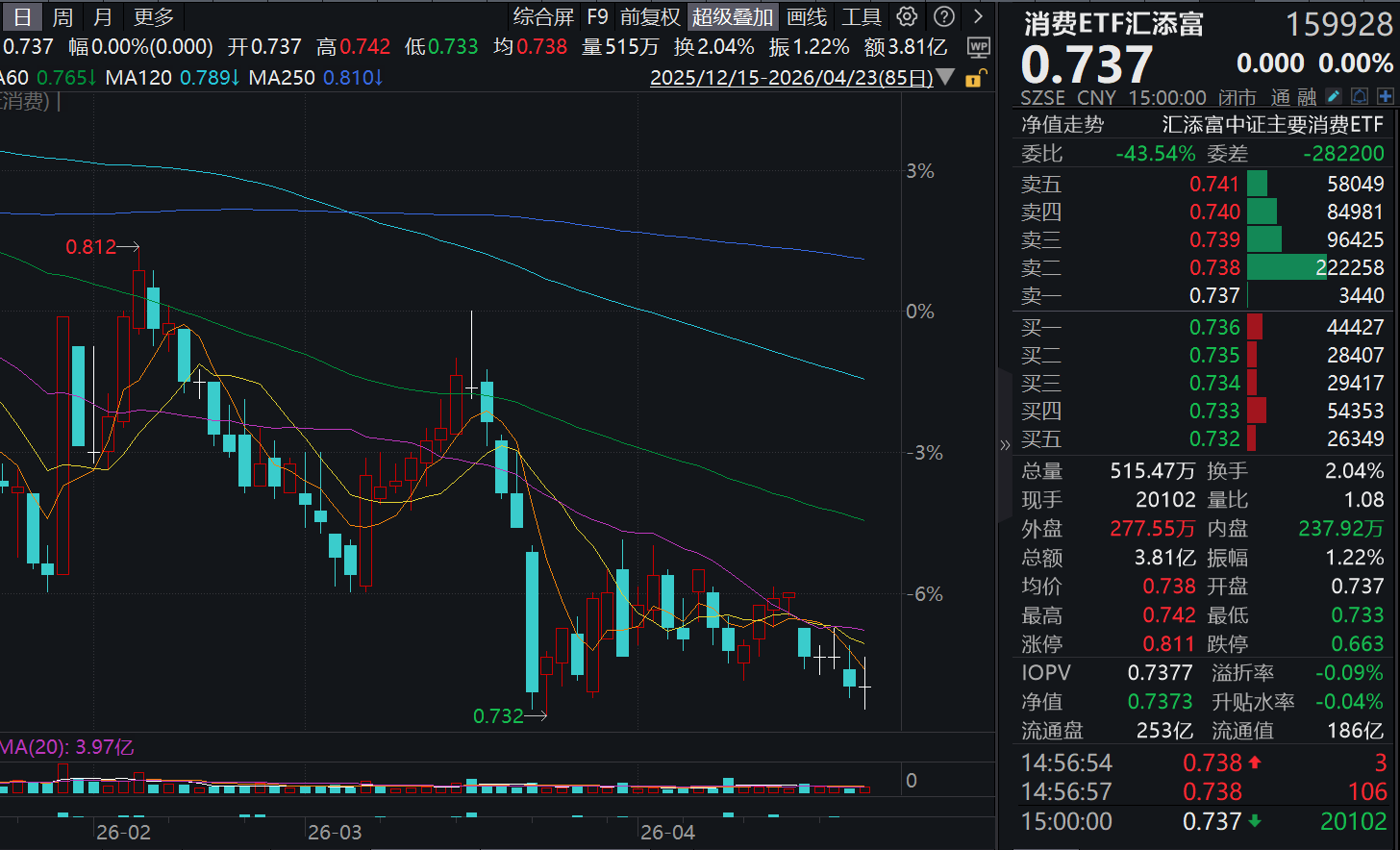The image size is (1400, 850).
Task: Click the blue plus icon to add the stock
Action: point(1386,96)
